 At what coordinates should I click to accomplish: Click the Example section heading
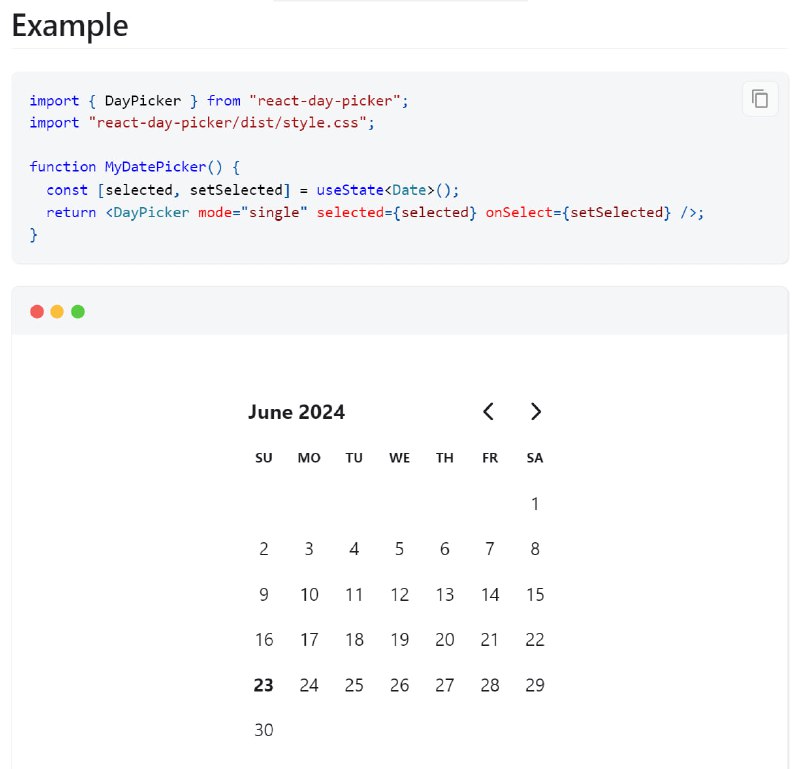(x=70, y=26)
